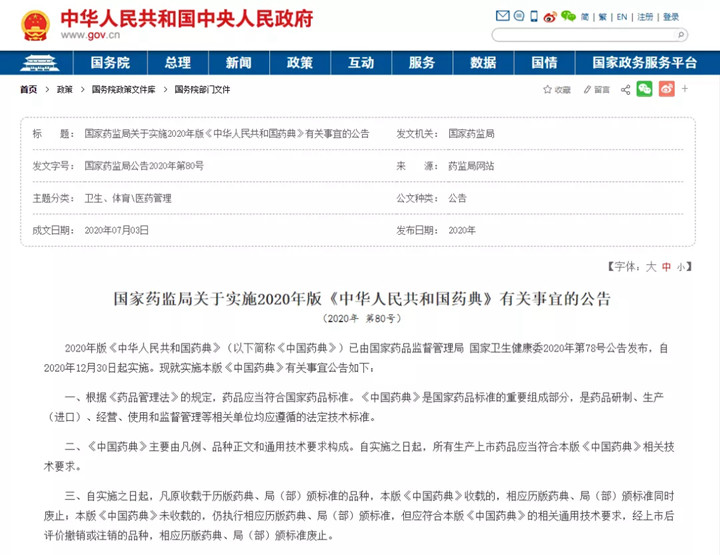Image resolution: width=720 pixels, height=555 pixels.
Task: Open the 政策 navigation tab
Action: [x=300, y=63]
